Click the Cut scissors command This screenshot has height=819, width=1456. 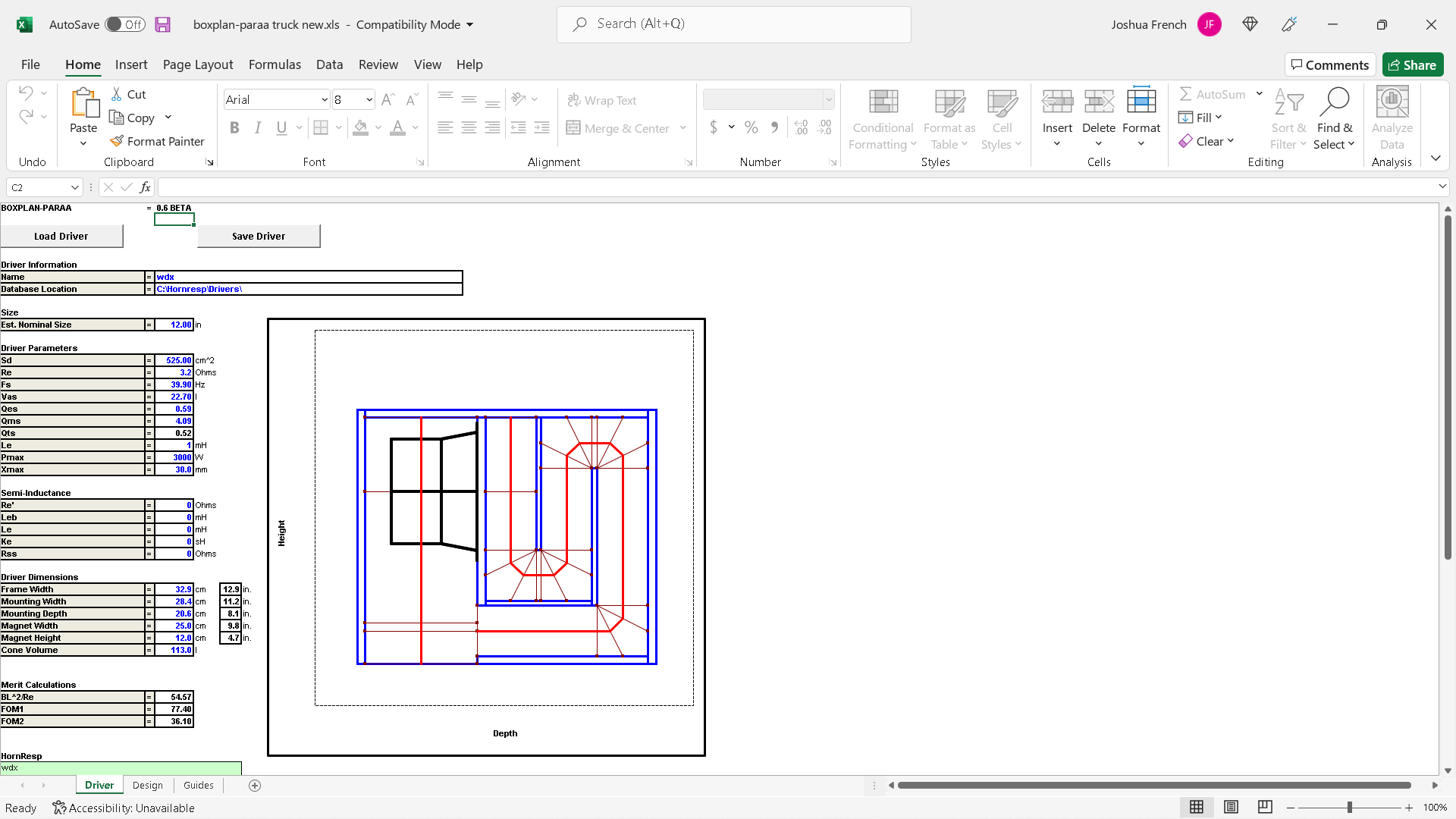click(128, 94)
